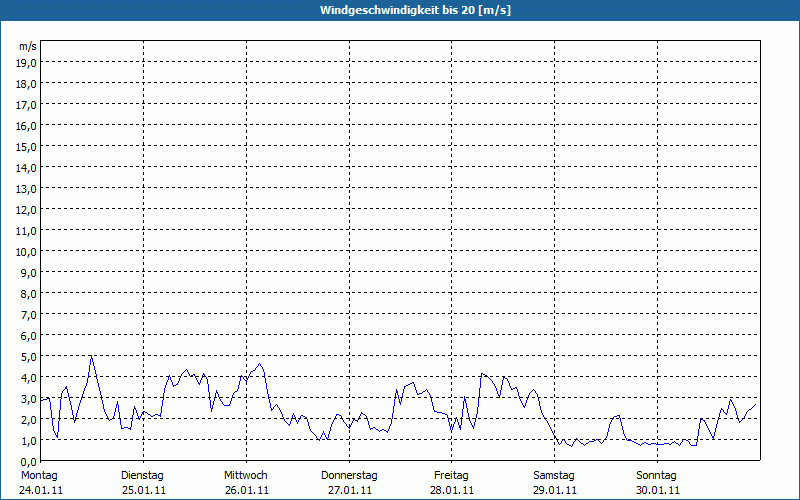Click the 18,0 y-axis label
This screenshot has height=500, width=800.
point(26,84)
